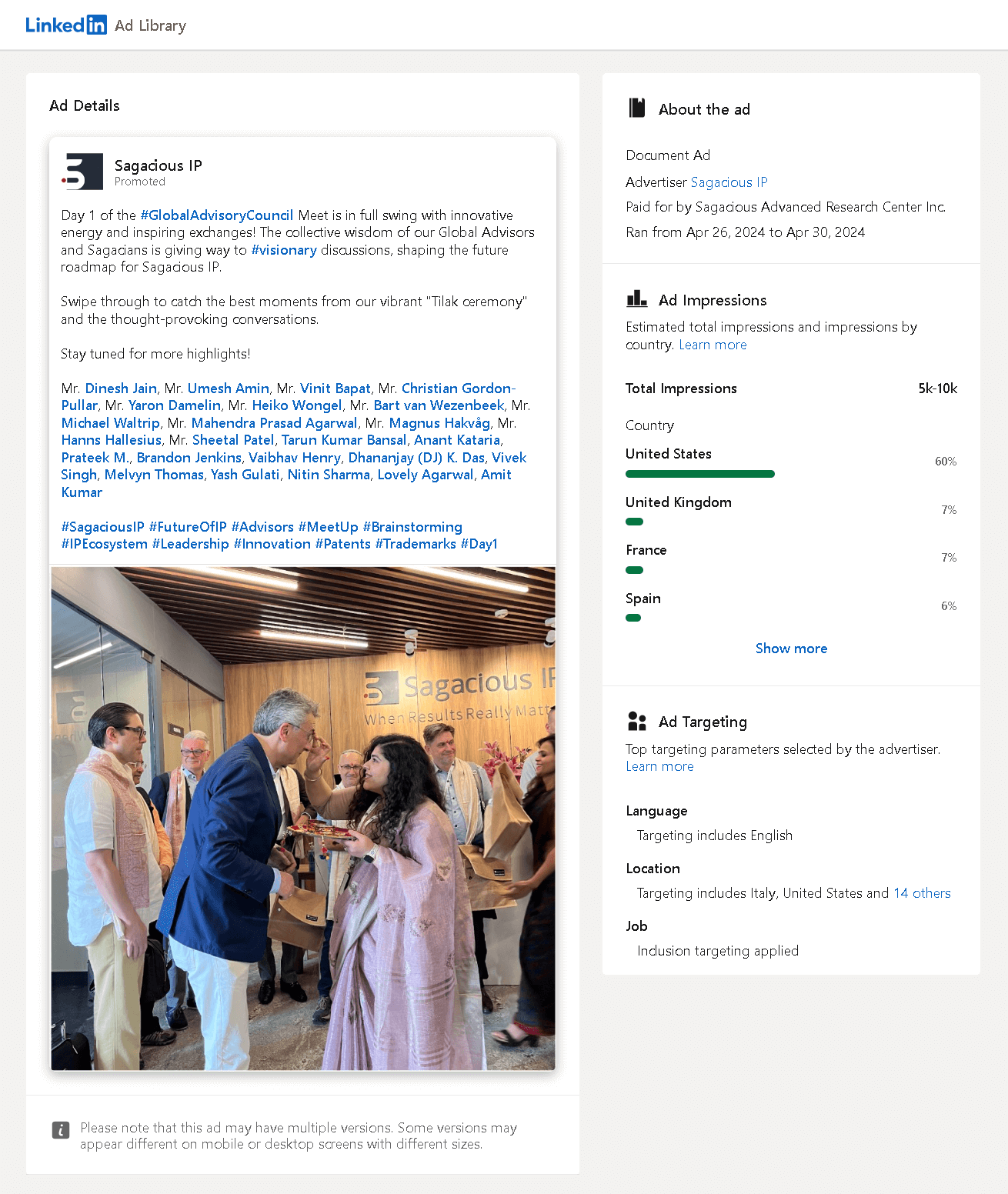Click the About the ad book icon
Viewport: 1008px width, 1194px height.
click(x=636, y=108)
